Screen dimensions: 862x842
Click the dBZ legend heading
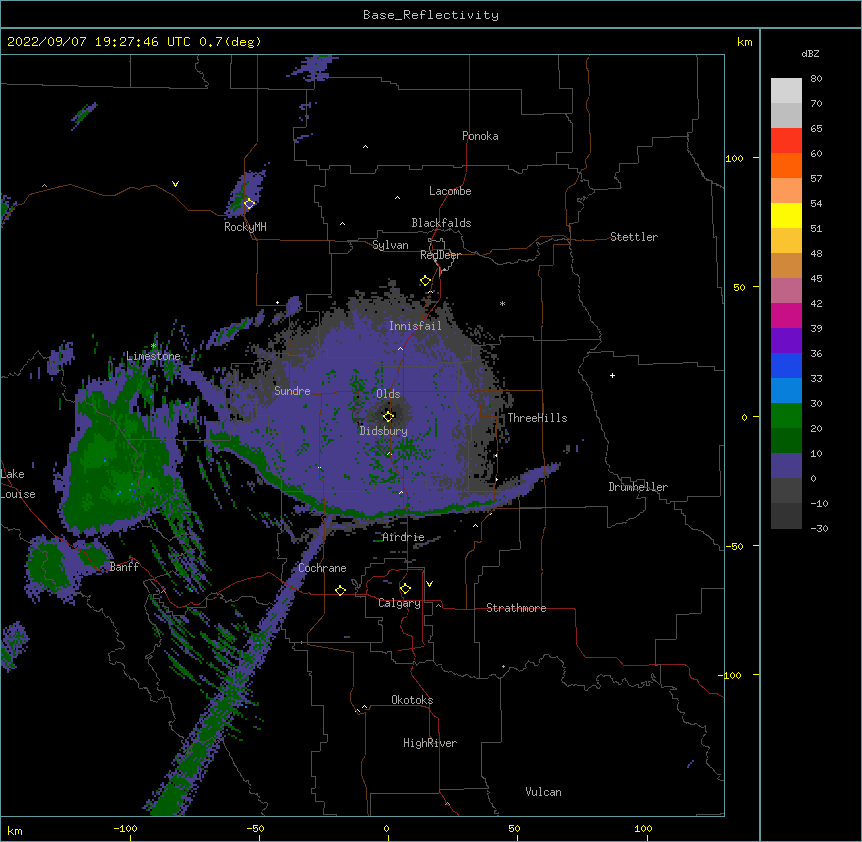click(810, 53)
